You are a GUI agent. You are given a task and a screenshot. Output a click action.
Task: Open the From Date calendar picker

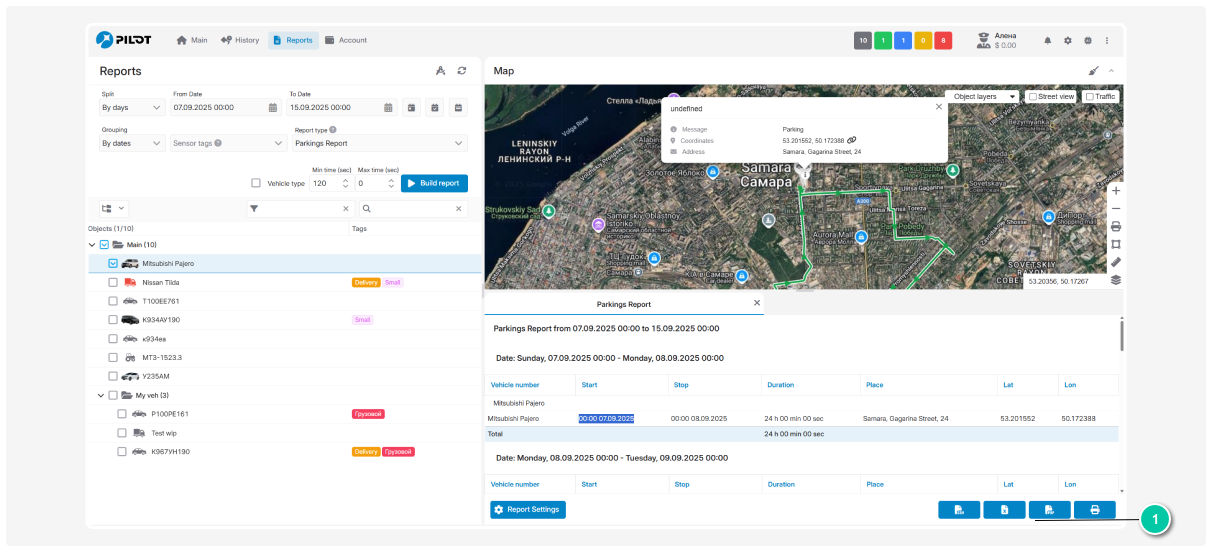[x=272, y=107]
